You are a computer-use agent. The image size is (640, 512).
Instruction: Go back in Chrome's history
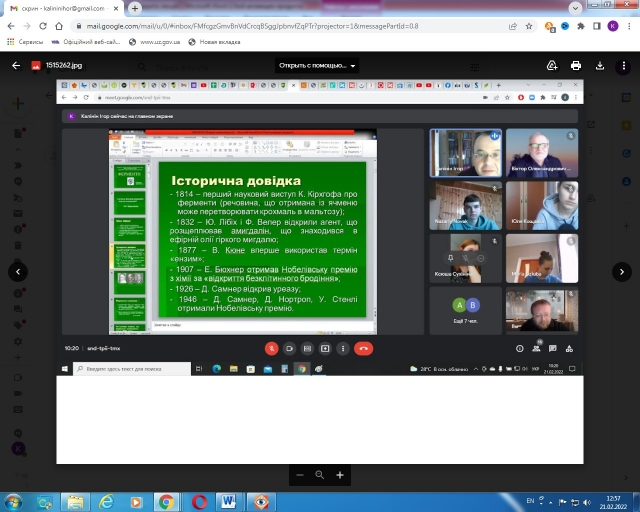click(11, 26)
